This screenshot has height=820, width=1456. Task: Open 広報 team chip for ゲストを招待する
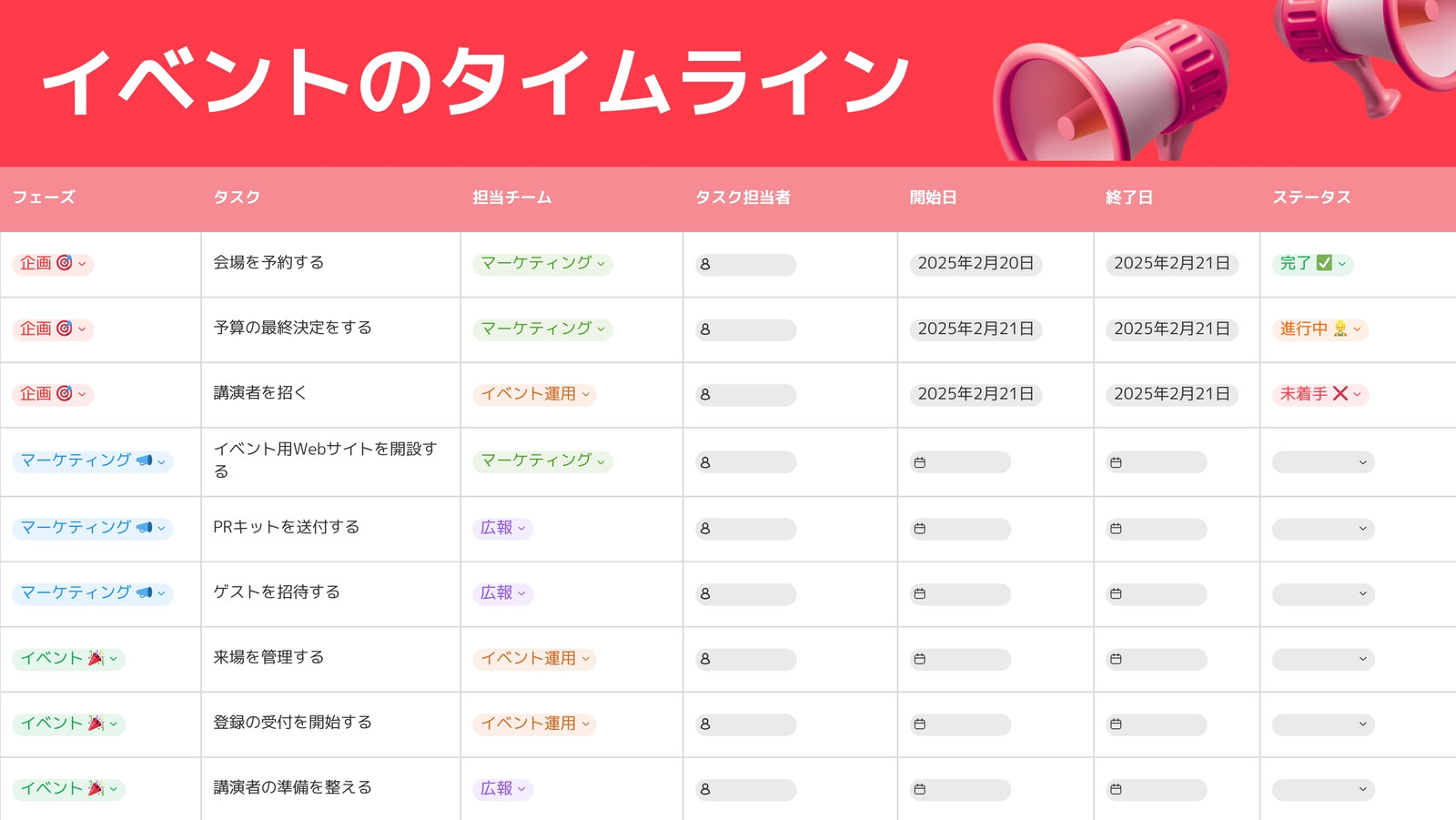(502, 593)
